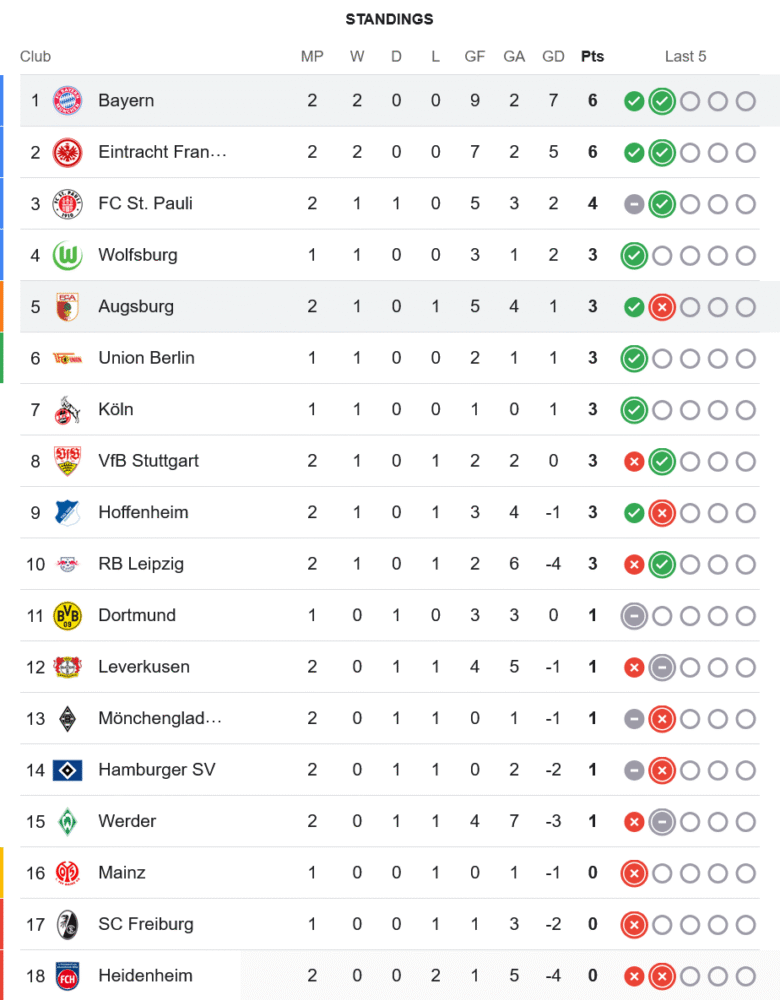Click Dortmund's grey draw result indicator
Screen dimensions: 780x1000
[633, 616]
